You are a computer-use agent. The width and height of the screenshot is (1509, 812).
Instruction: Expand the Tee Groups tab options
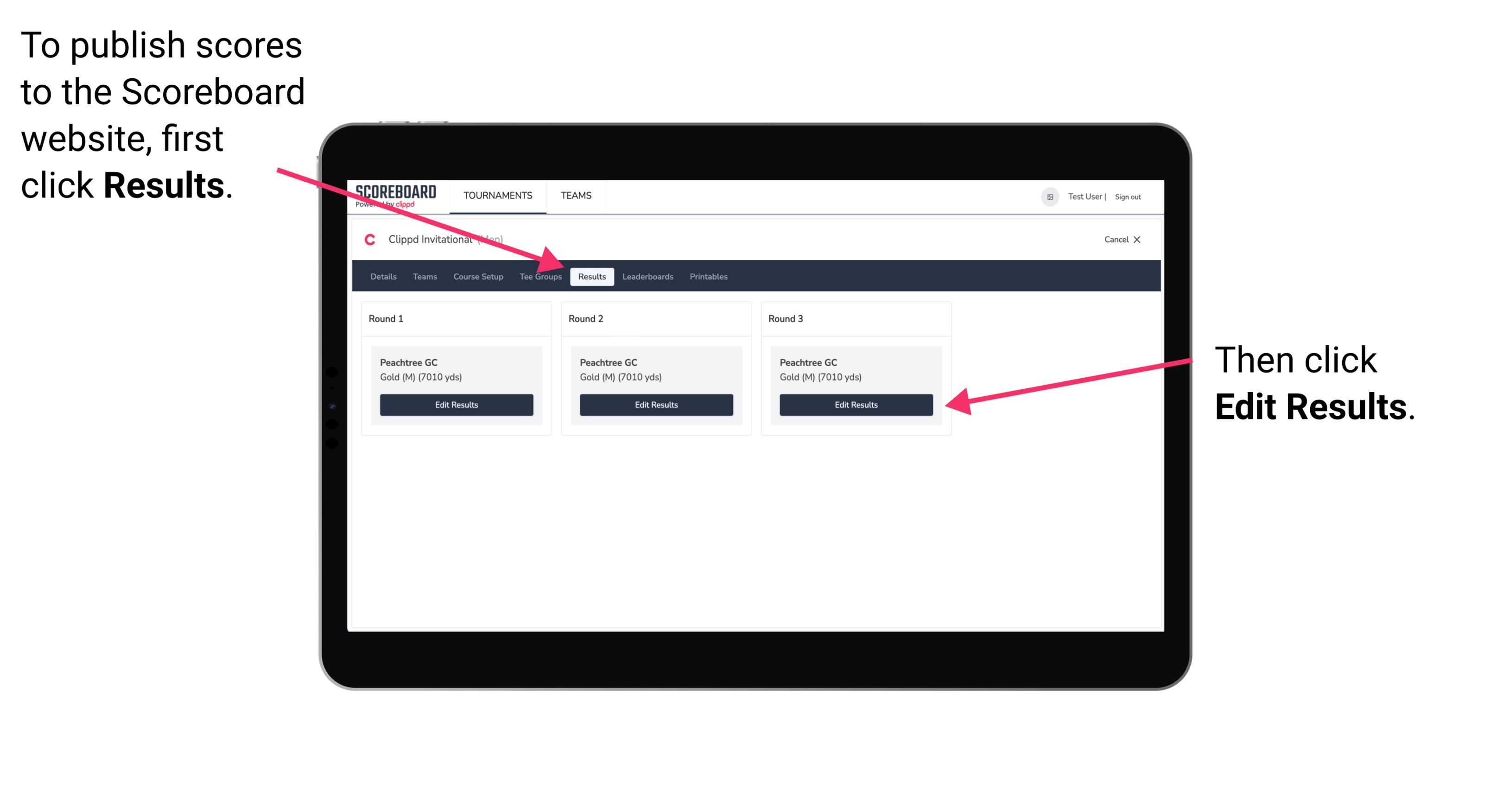pyautogui.click(x=541, y=276)
